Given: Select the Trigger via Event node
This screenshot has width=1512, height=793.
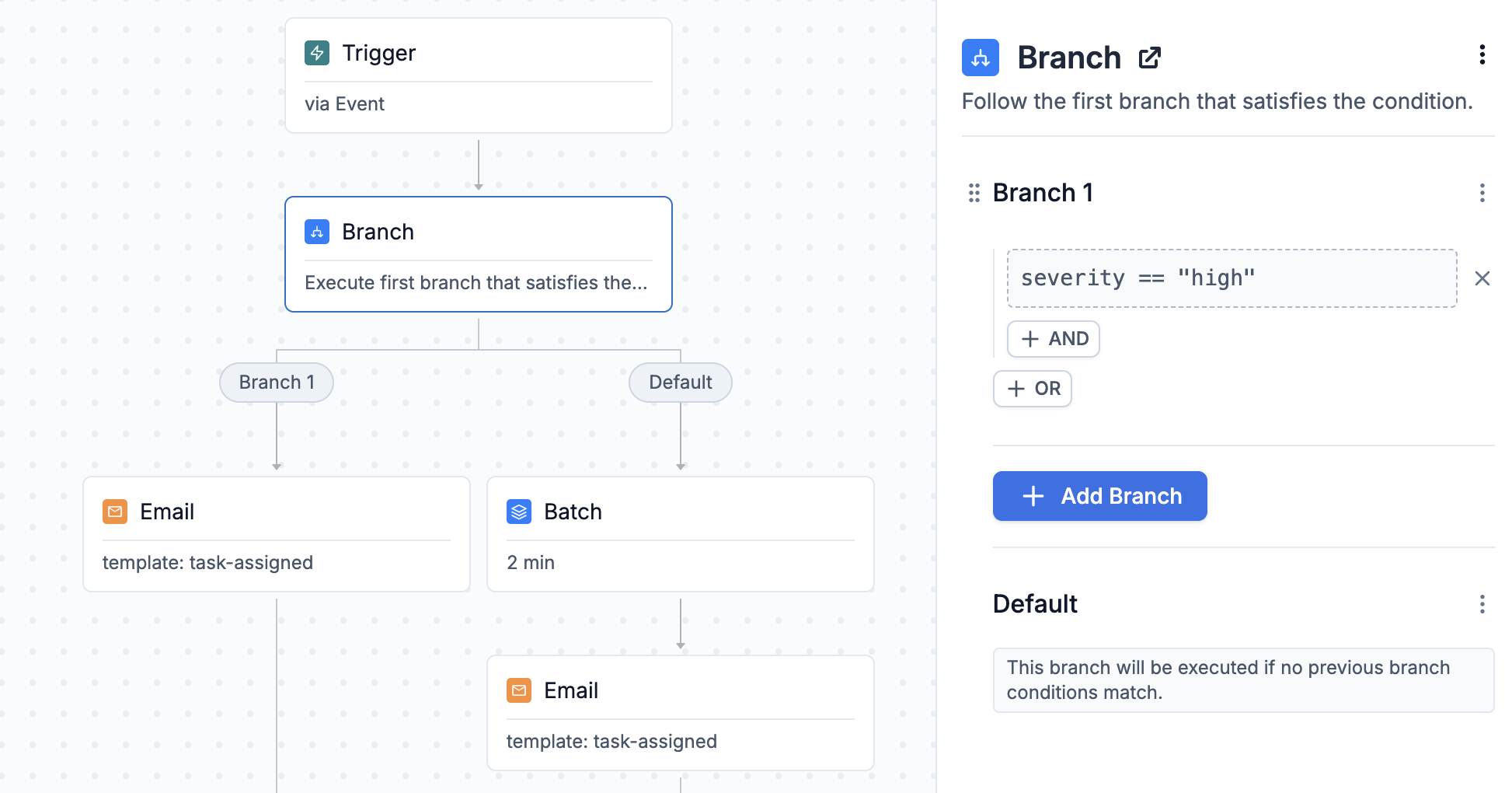Looking at the screenshot, I should point(479,75).
